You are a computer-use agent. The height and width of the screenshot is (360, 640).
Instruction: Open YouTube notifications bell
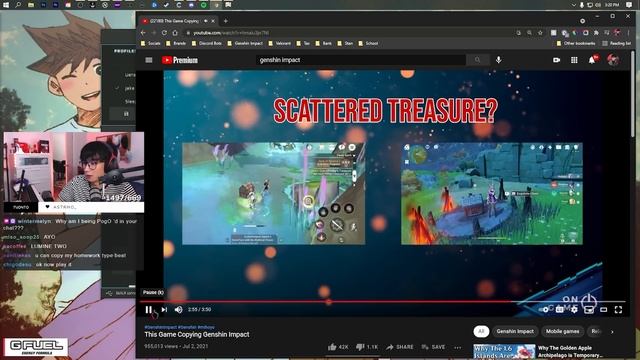tap(592, 60)
